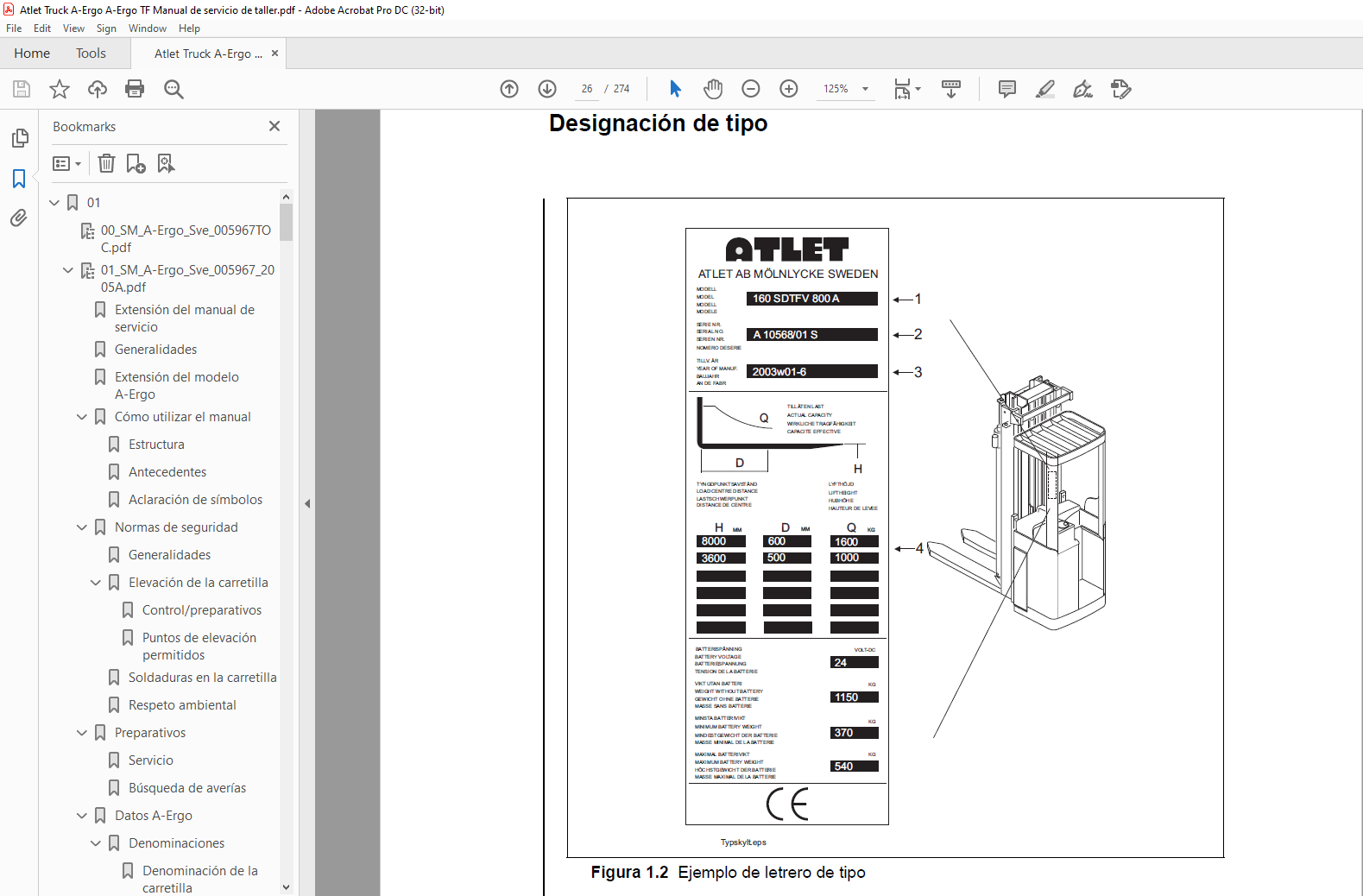Activate the Hand pan tool

[x=713, y=89]
